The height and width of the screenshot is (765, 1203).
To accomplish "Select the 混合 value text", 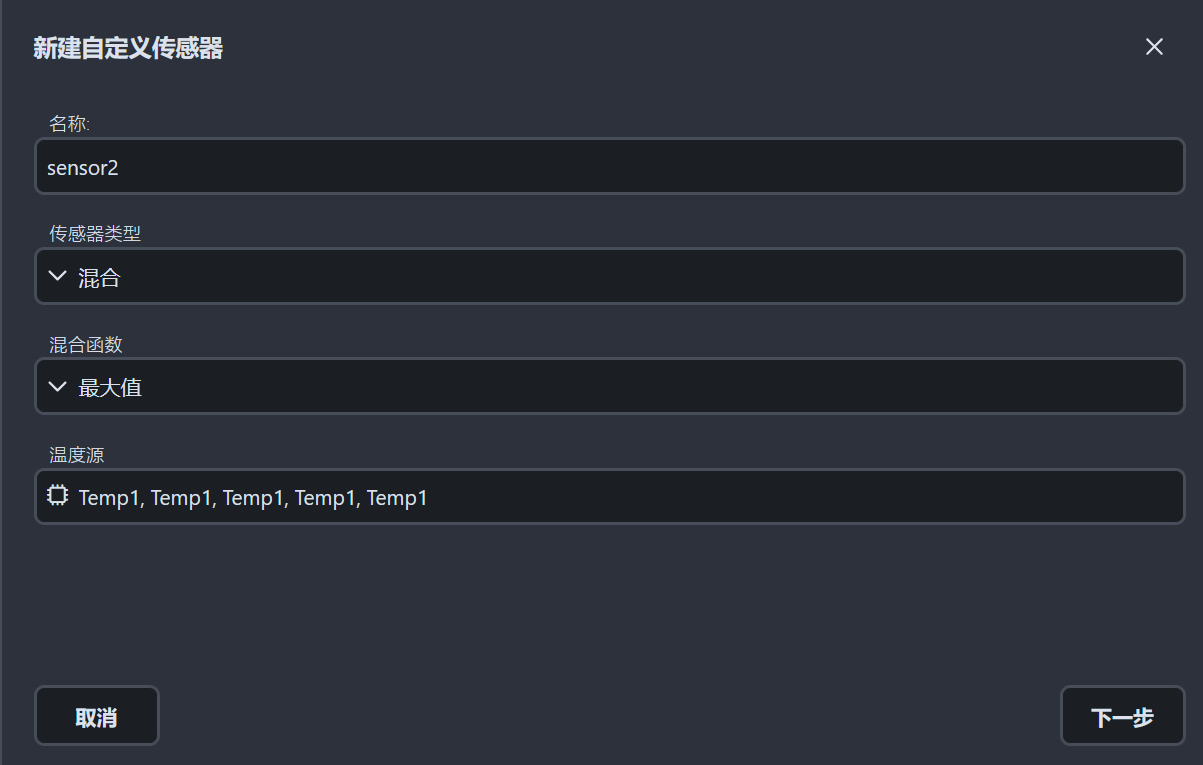I will coord(100,277).
